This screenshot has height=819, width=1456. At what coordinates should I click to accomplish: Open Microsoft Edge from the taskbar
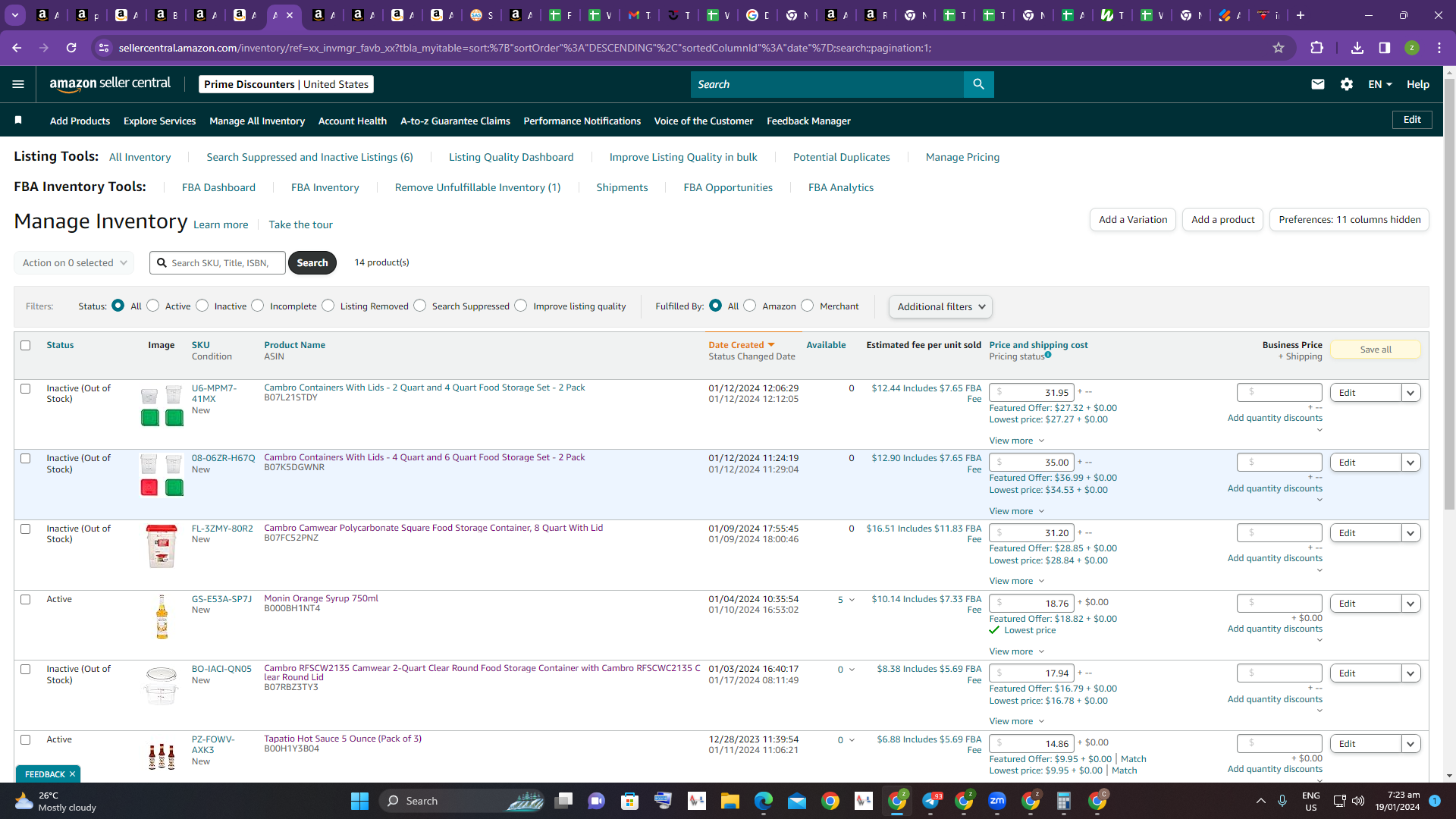pyautogui.click(x=763, y=801)
